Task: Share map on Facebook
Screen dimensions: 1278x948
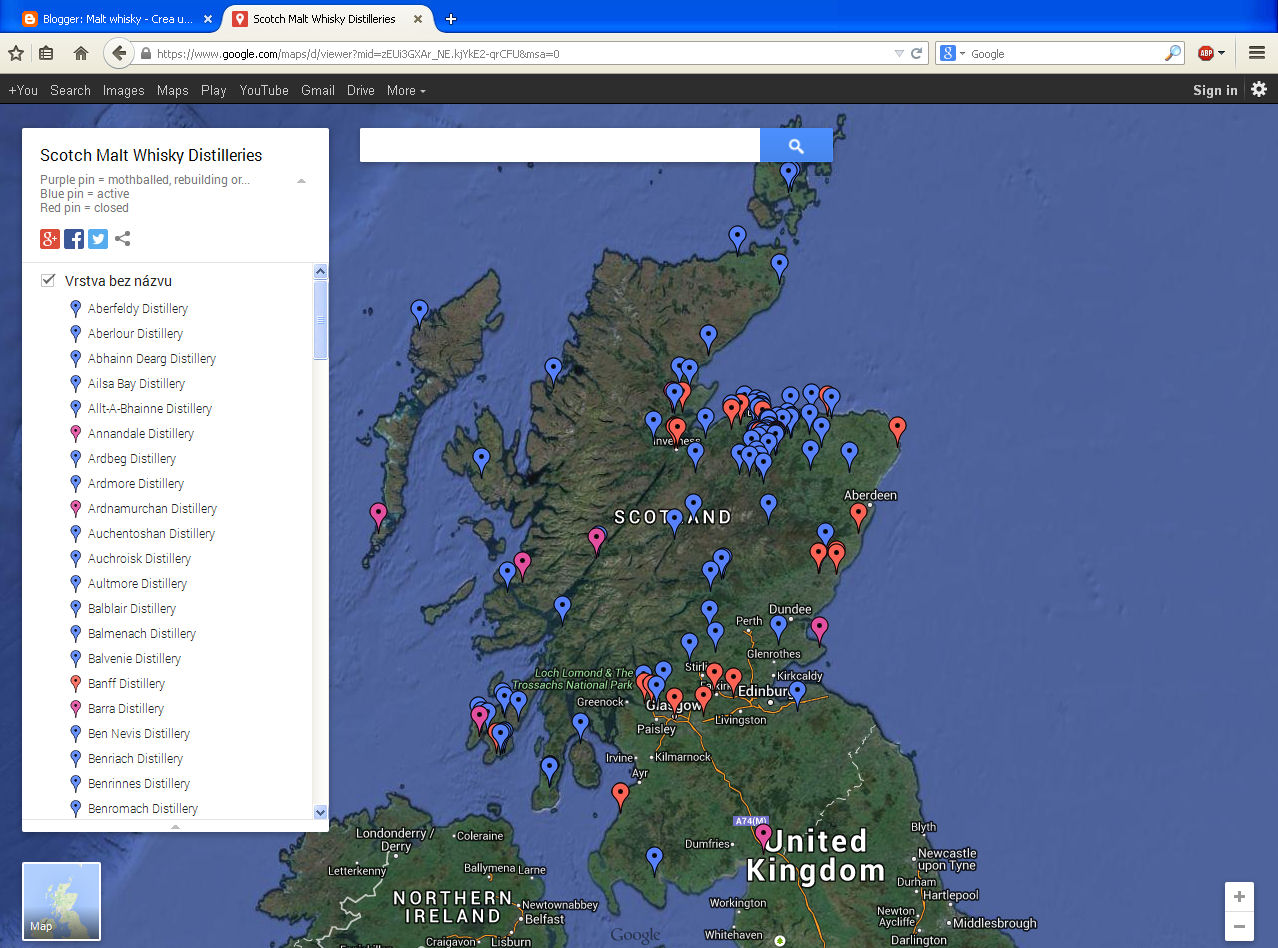Action: click(x=74, y=239)
